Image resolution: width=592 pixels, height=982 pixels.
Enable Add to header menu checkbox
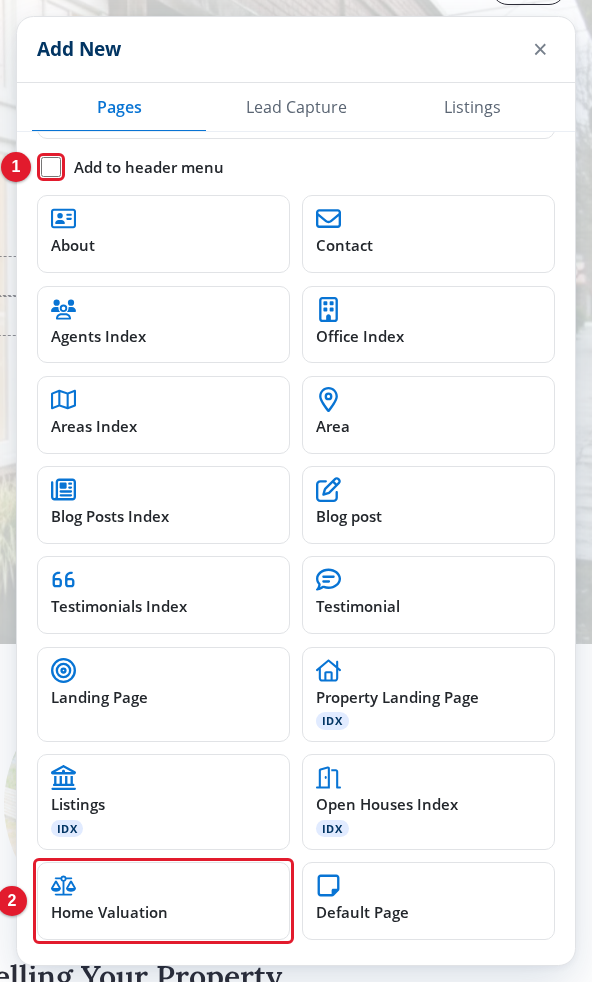[51, 167]
